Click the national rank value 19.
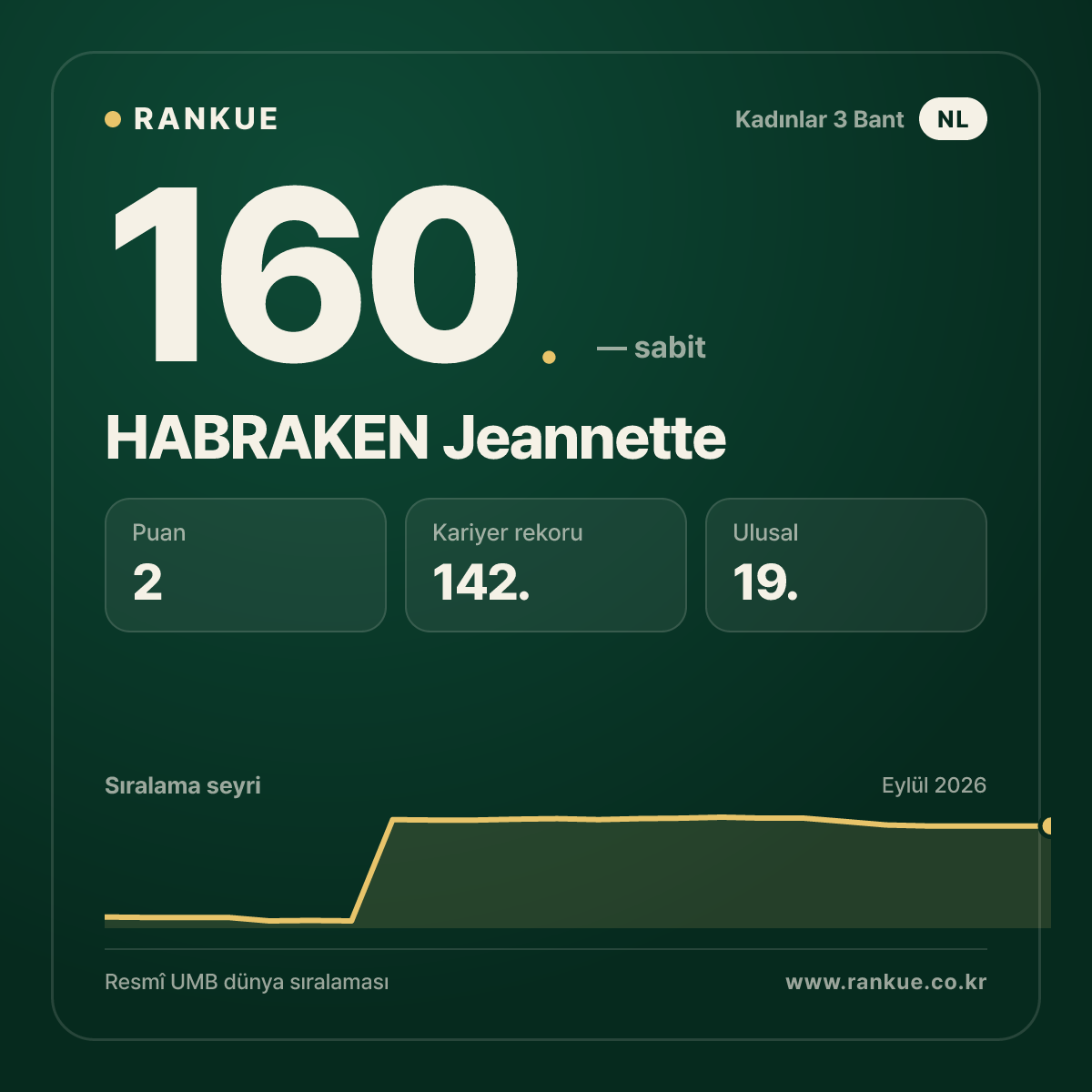The height and width of the screenshot is (1092, 1092). [x=765, y=582]
